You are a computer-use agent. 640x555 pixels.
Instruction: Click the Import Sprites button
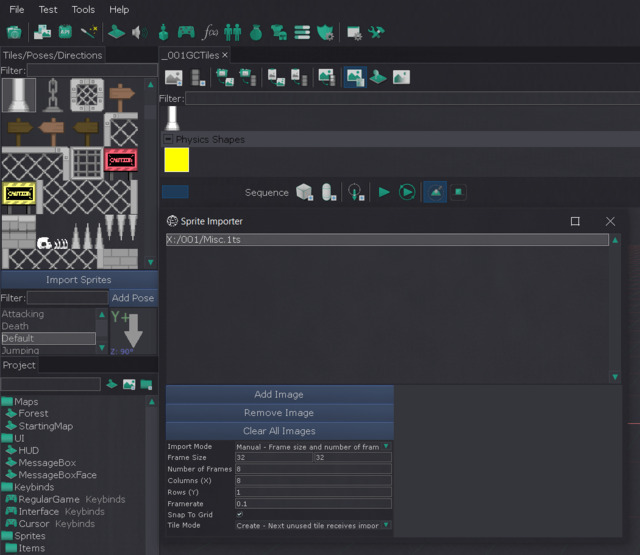click(79, 280)
